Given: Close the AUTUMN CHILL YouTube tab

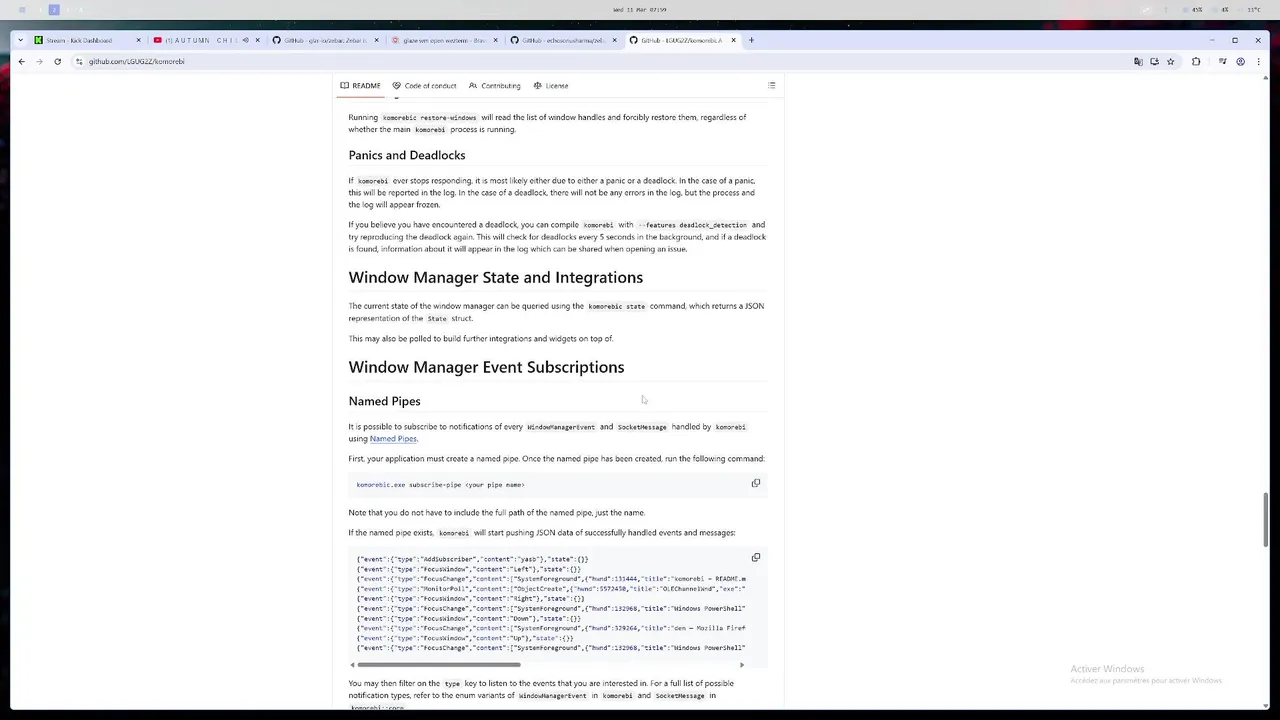Looking at the screenshot, I should 257,40.
